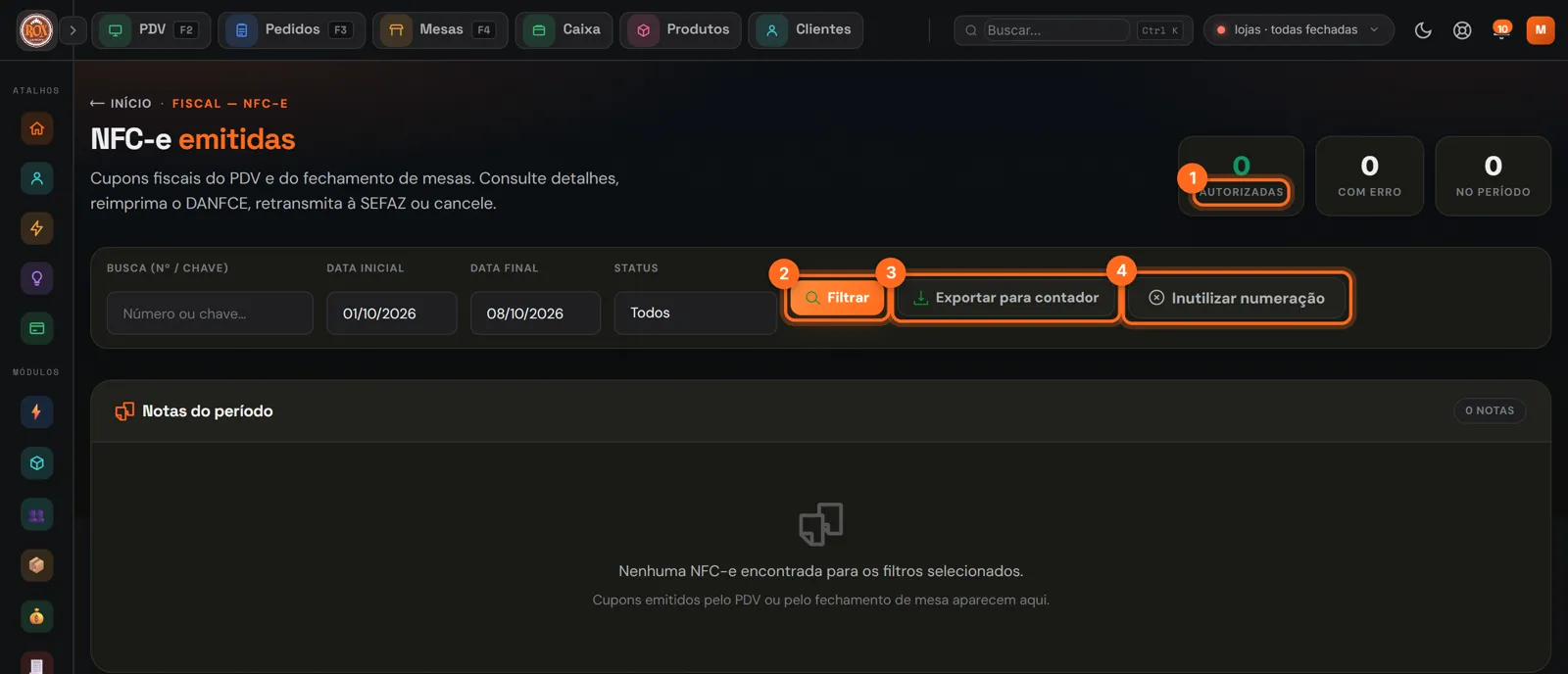This screenshot has width=1568, height=674.
Task: Open the money bag module icon
Action: 36,616
